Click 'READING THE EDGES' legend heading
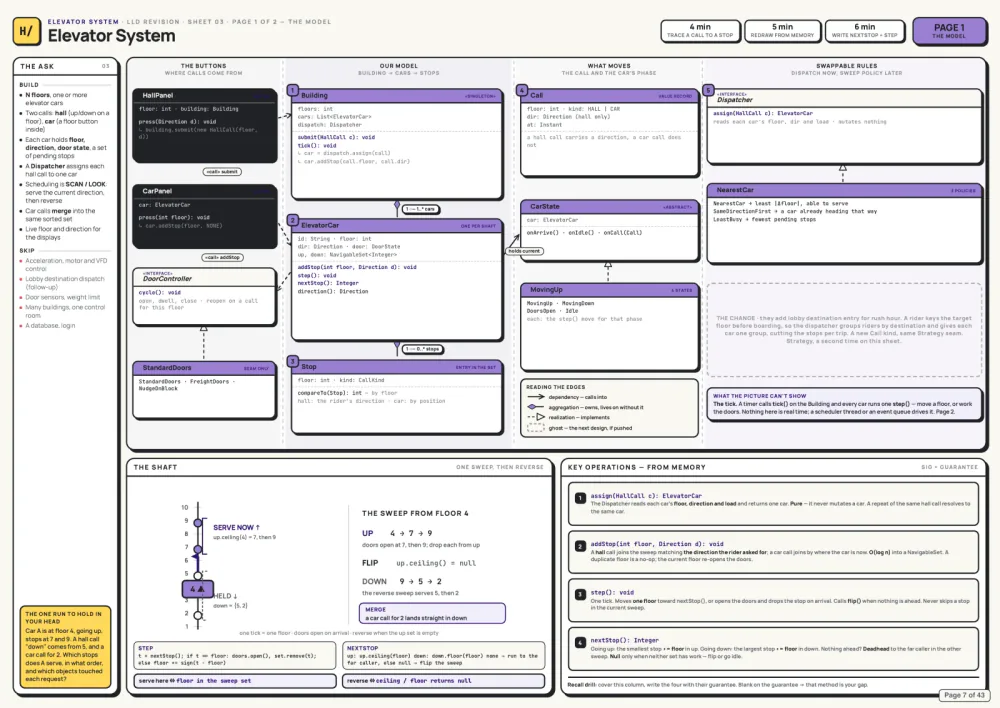The image size is (1000, 708). pos(555,387)
